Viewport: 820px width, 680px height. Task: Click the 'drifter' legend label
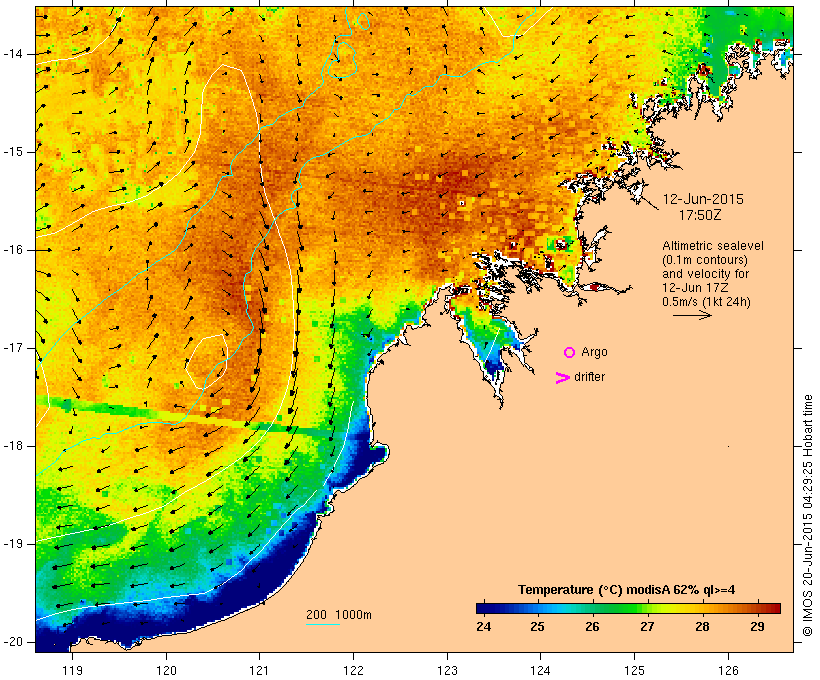[x=589, y=377]
